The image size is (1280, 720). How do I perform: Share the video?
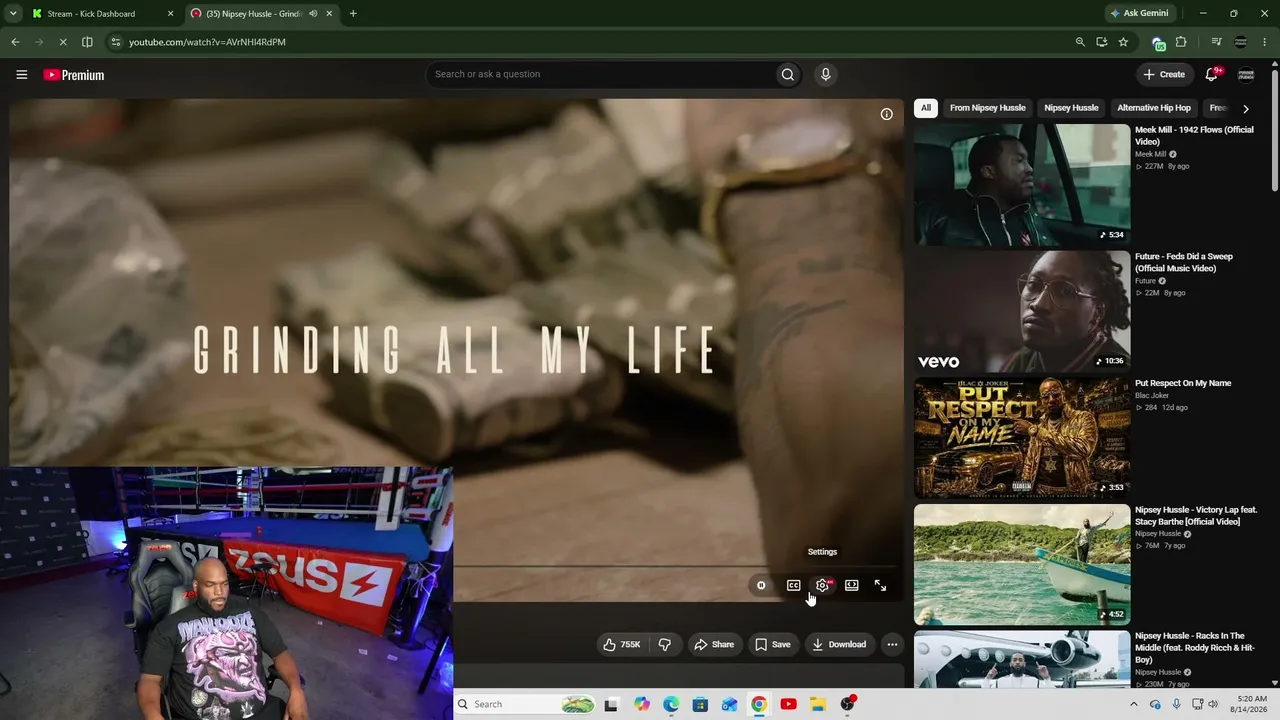714,645
